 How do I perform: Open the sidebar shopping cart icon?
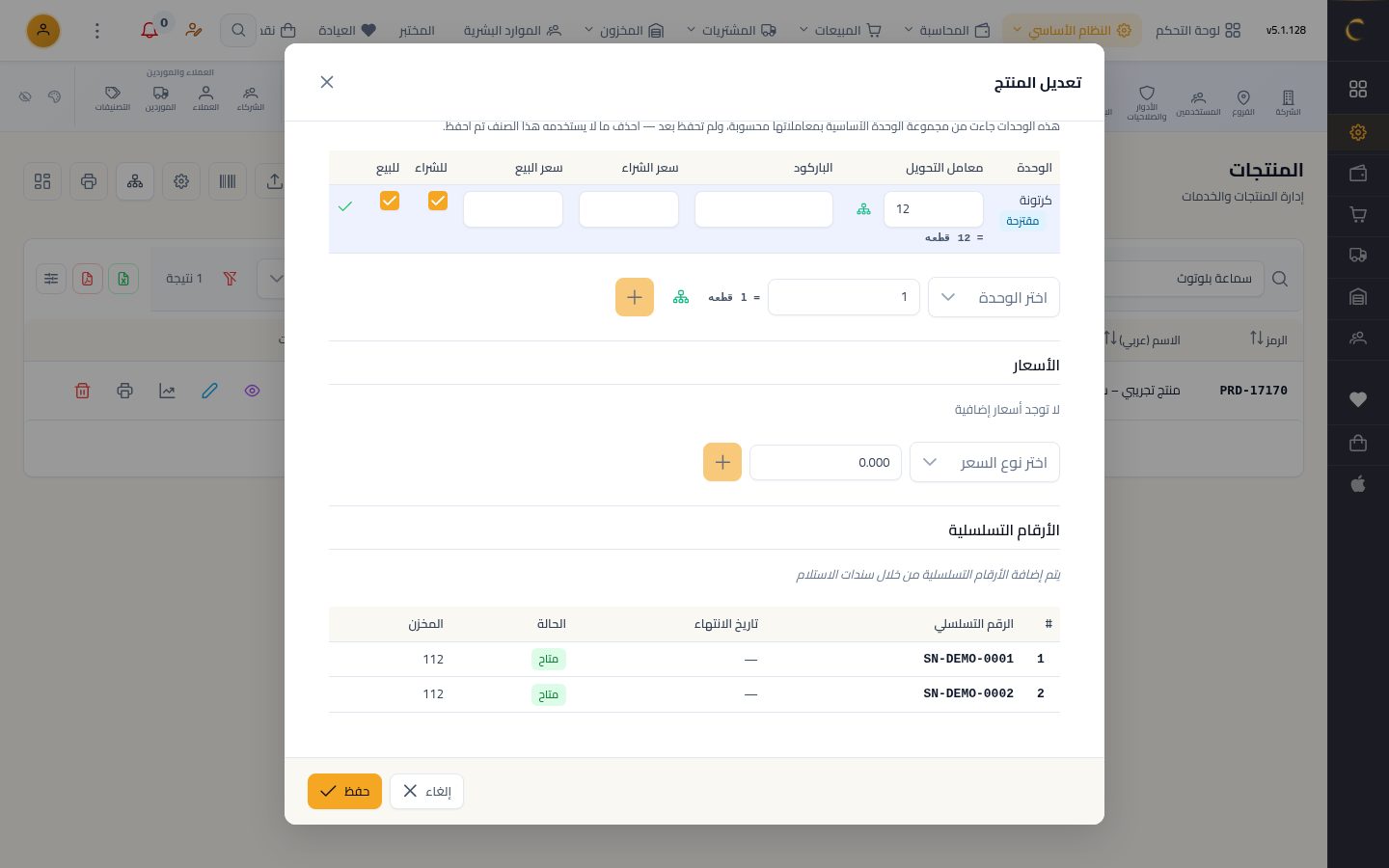click(1358, 214)
